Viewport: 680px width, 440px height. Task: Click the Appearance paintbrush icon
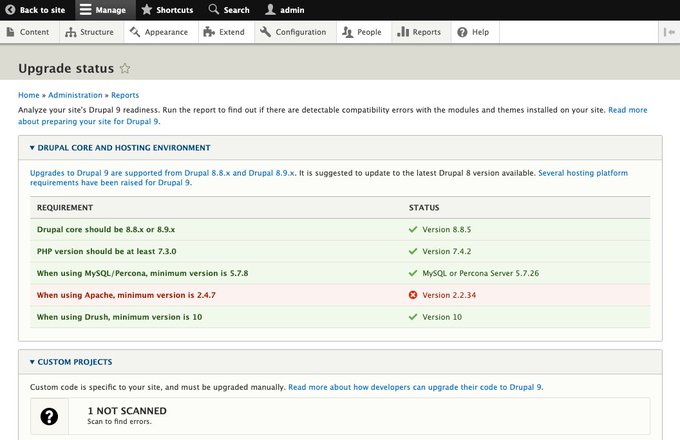135,32
